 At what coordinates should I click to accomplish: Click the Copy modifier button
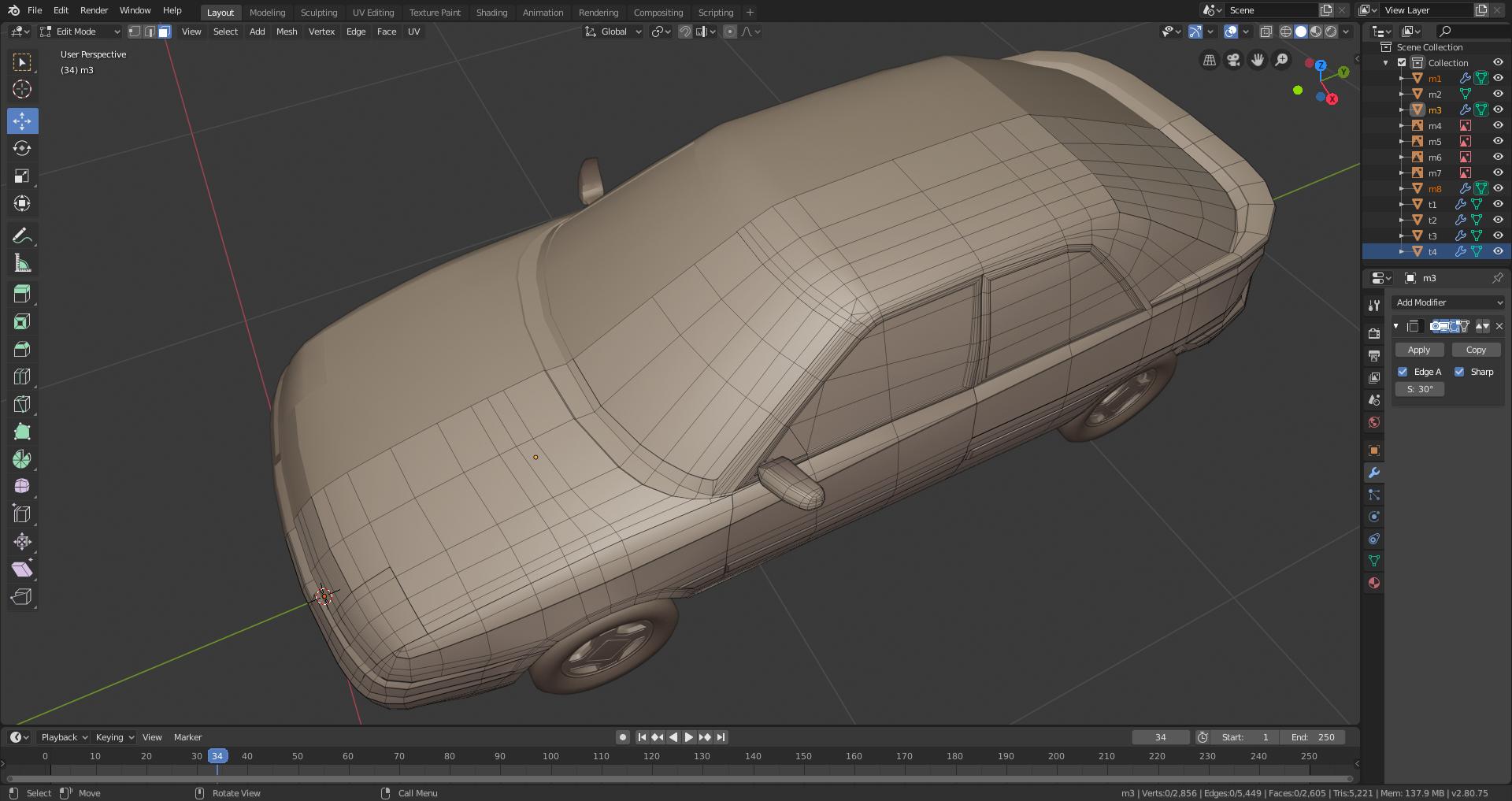pos(1476,350)
